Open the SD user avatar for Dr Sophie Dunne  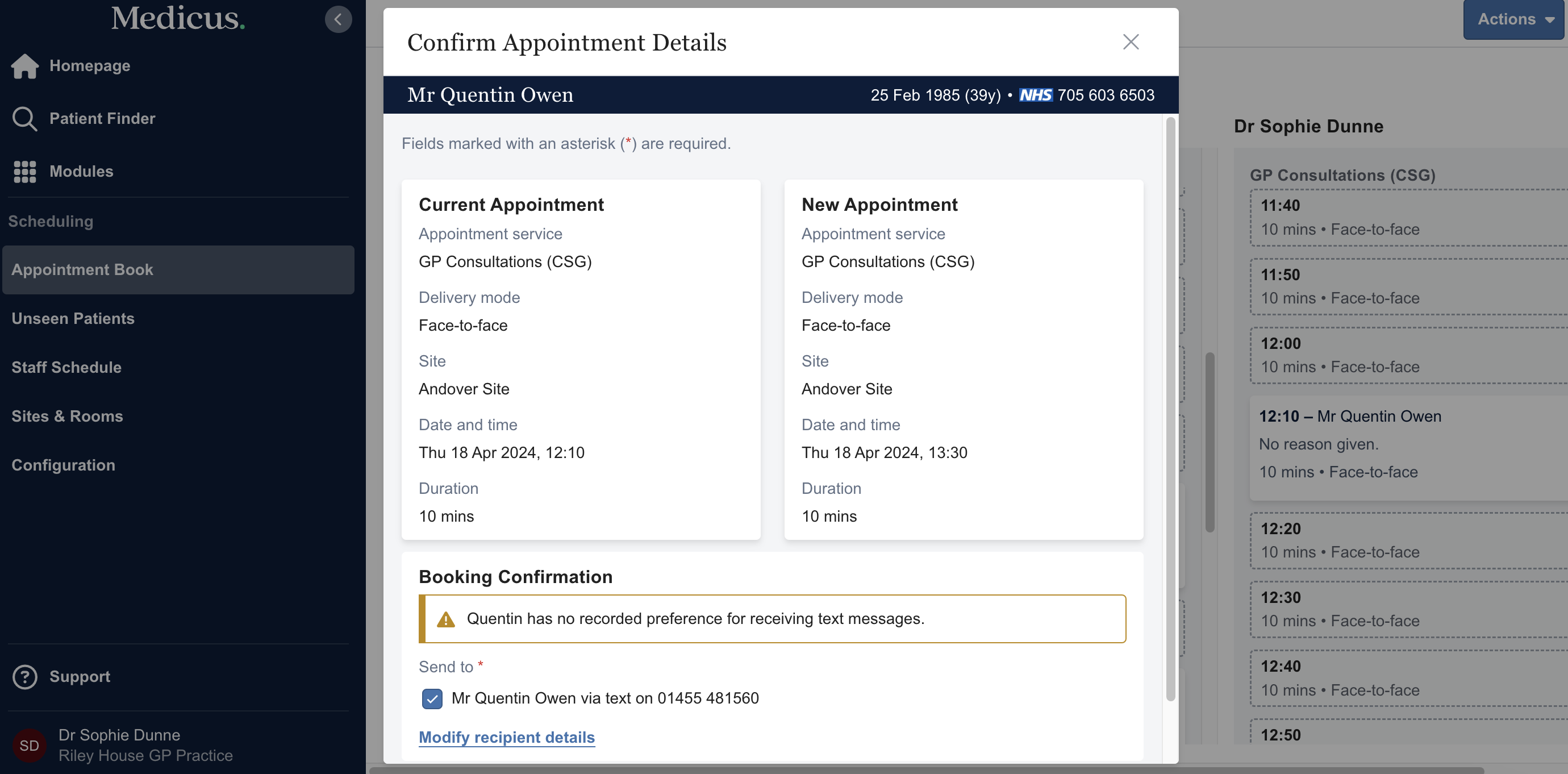pos(28,746)
